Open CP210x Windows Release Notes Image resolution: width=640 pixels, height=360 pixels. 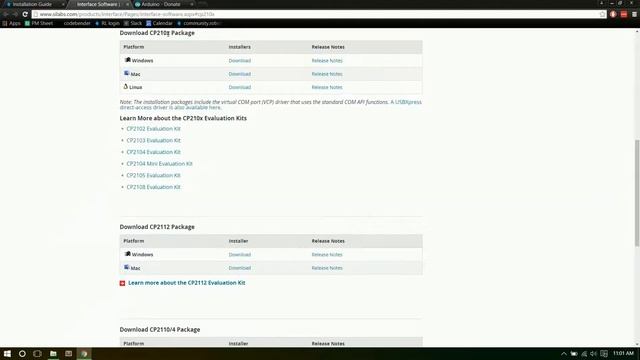click(x=327, y=60)
